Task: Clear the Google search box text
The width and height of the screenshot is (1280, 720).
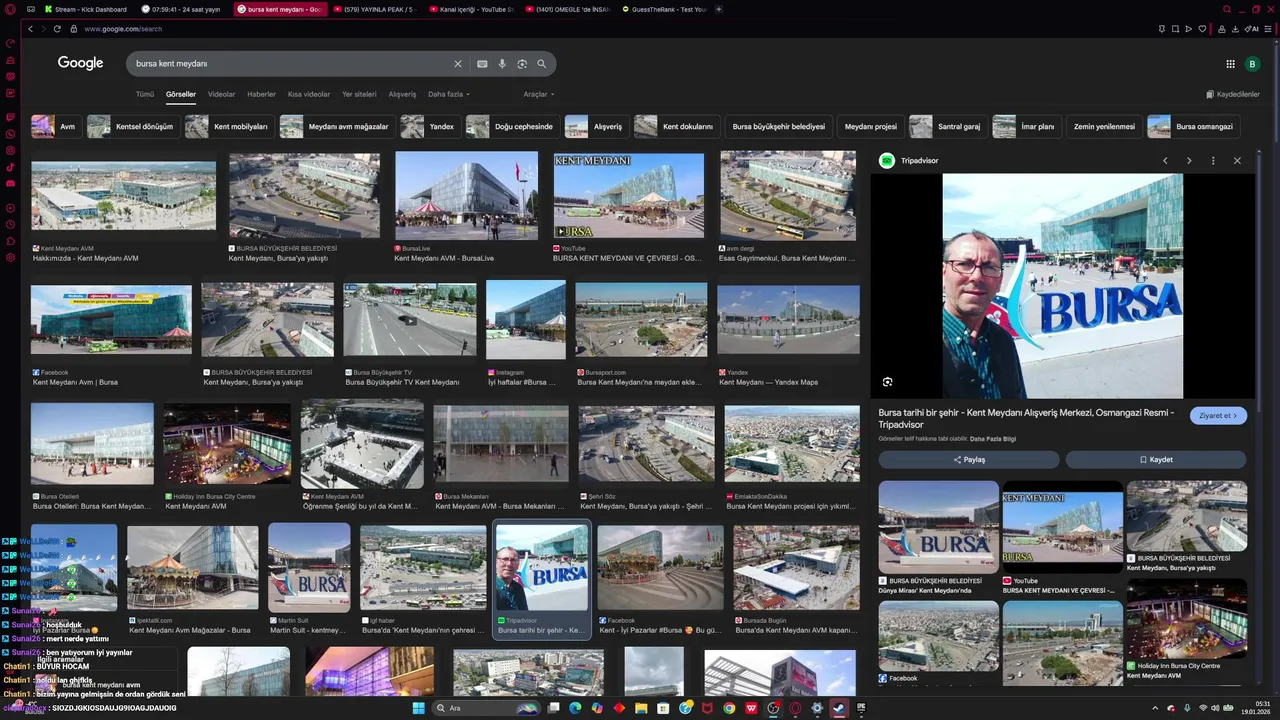Action: coord(458,64)
